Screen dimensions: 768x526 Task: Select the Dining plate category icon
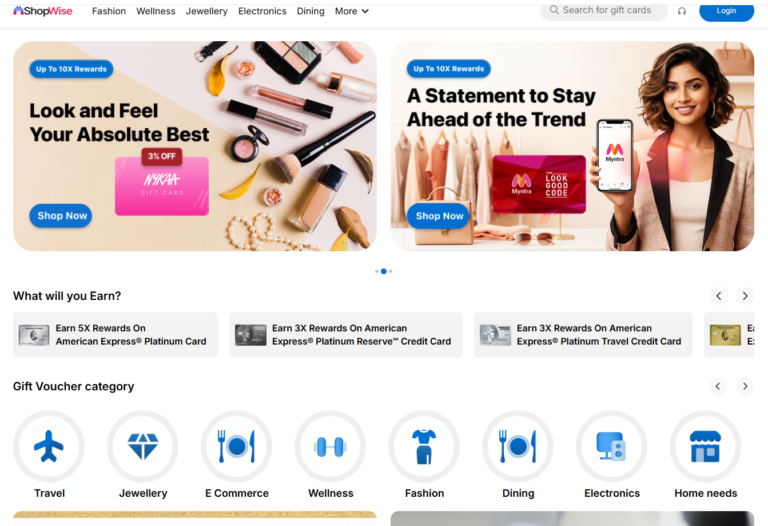tap(518, 446)
